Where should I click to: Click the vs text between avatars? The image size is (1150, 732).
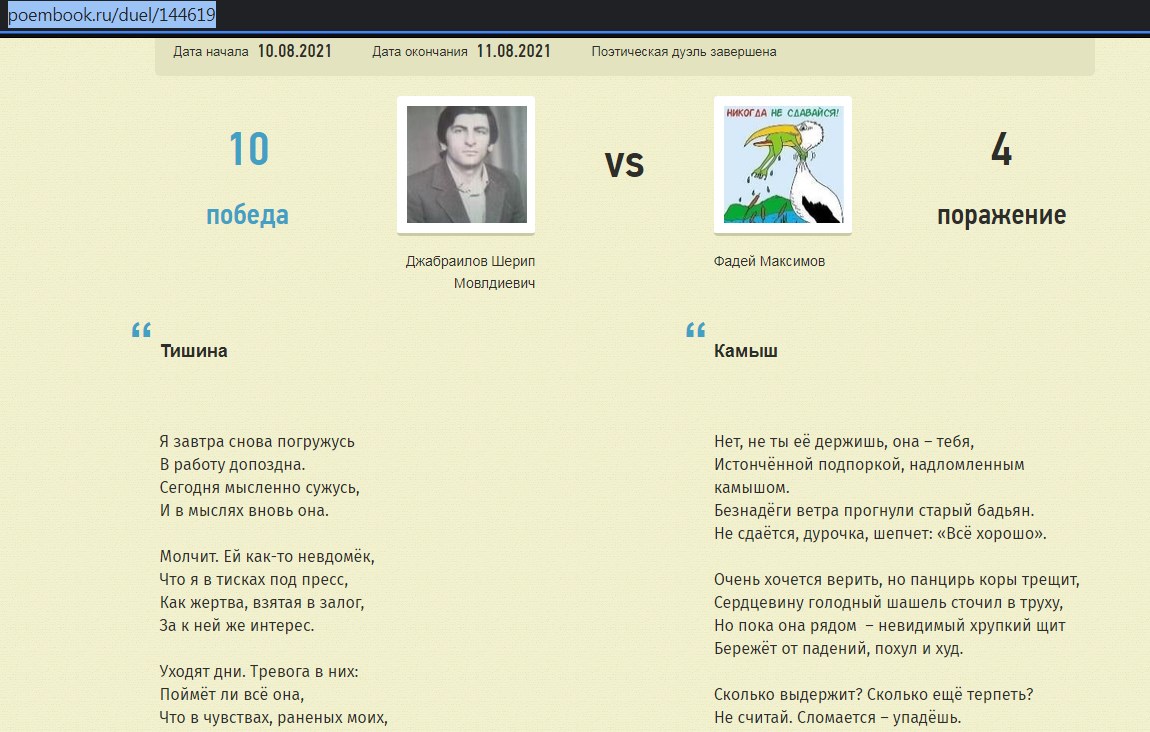point(624,163)
